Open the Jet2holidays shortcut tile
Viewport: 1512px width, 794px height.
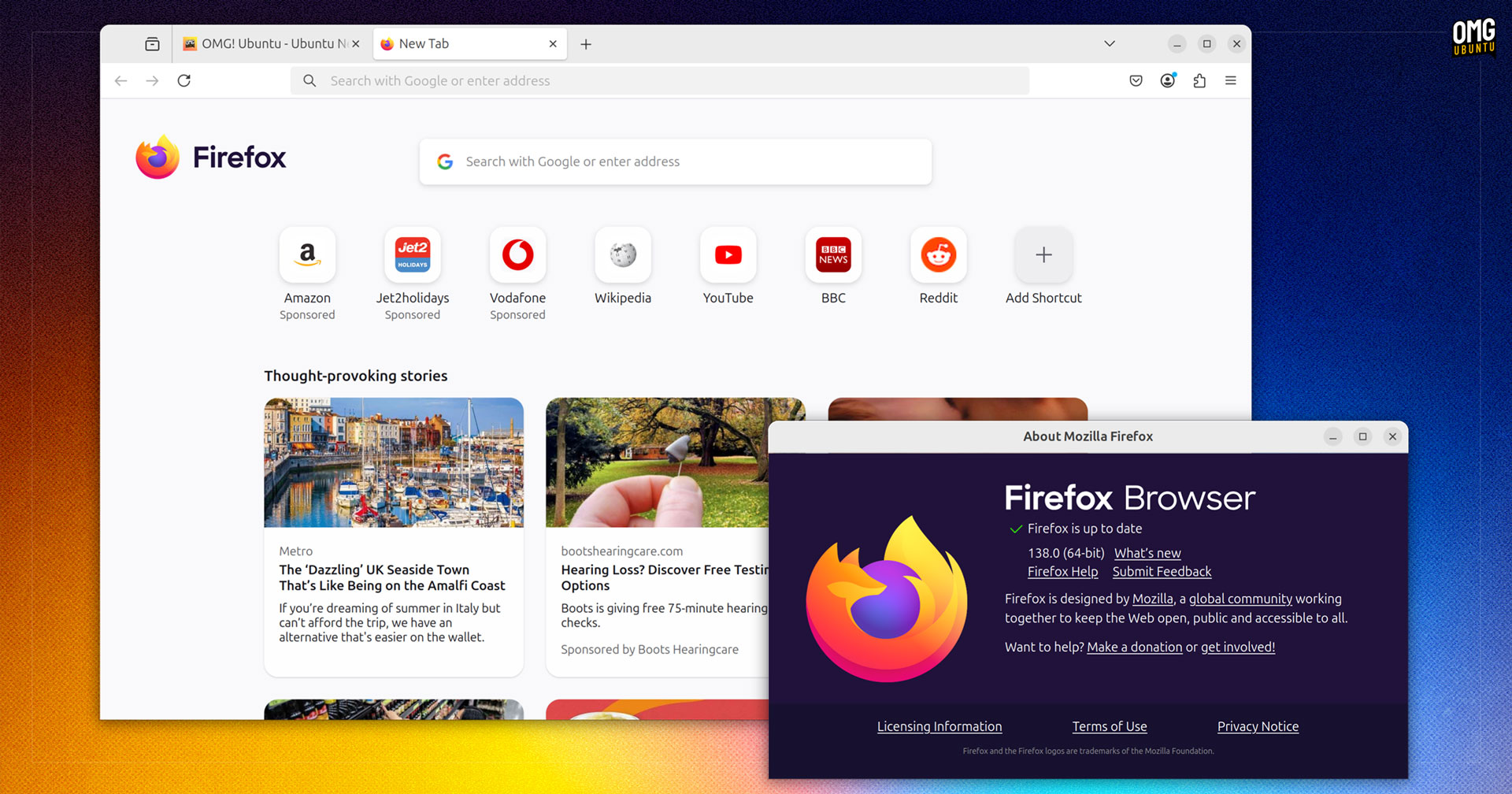[413, 255]
